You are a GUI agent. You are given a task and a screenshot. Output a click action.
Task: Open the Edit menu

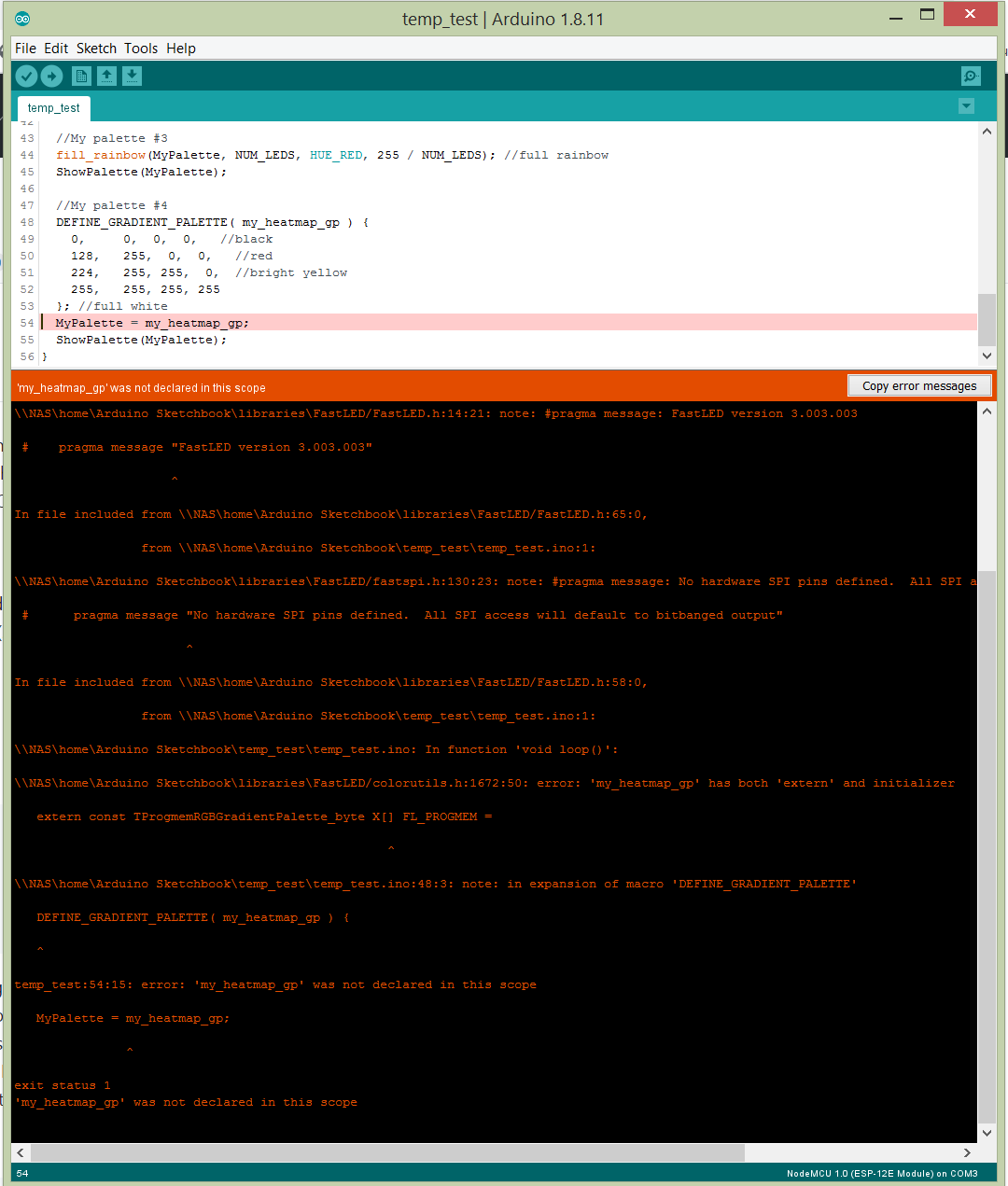56,49
